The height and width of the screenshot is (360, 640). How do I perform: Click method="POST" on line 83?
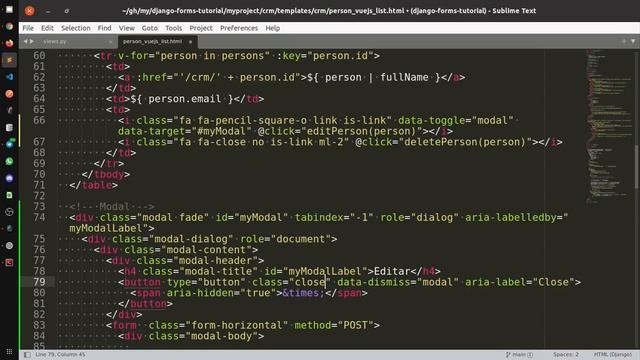pyautogui.click(x=334, y=325)
